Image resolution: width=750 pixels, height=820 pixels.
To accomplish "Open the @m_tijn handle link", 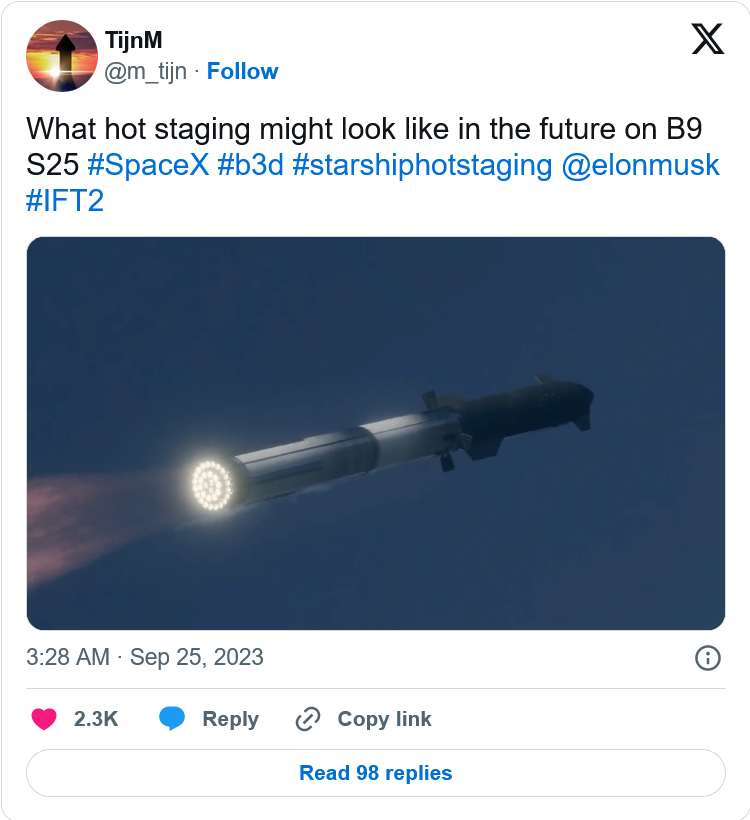I will coord(145,71).
